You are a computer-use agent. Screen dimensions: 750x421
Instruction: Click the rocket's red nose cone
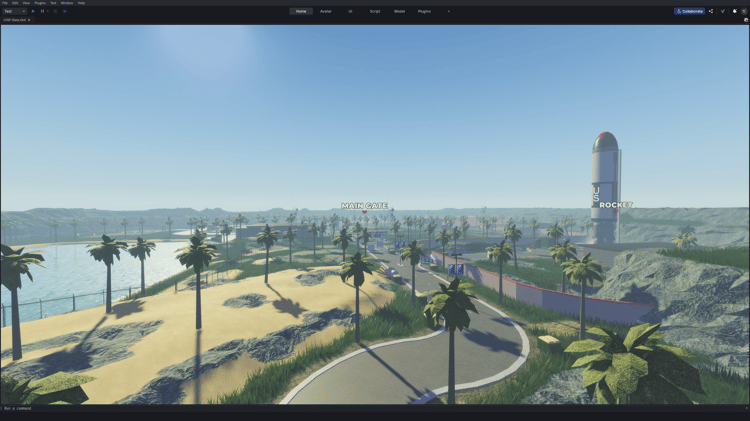[x=605, y=137]
